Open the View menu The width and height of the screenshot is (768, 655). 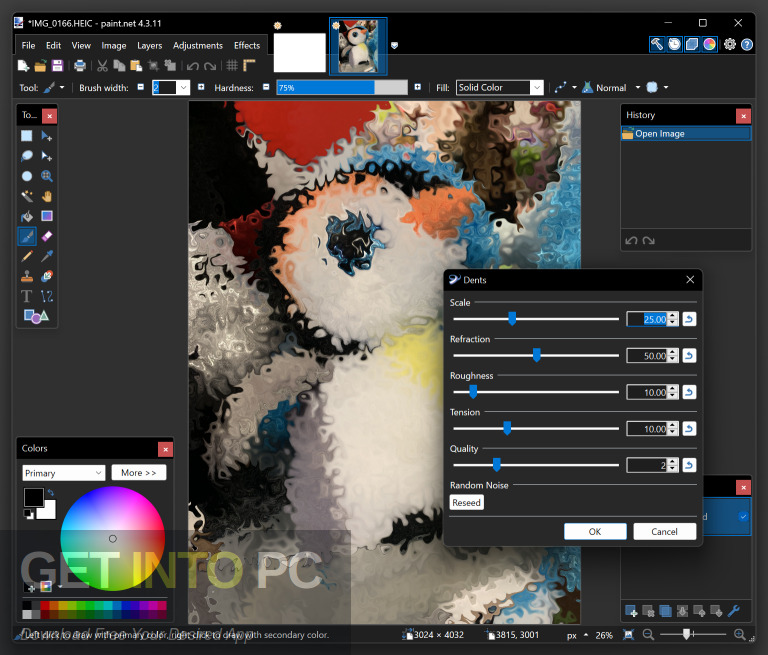click(x=81, y=46)
